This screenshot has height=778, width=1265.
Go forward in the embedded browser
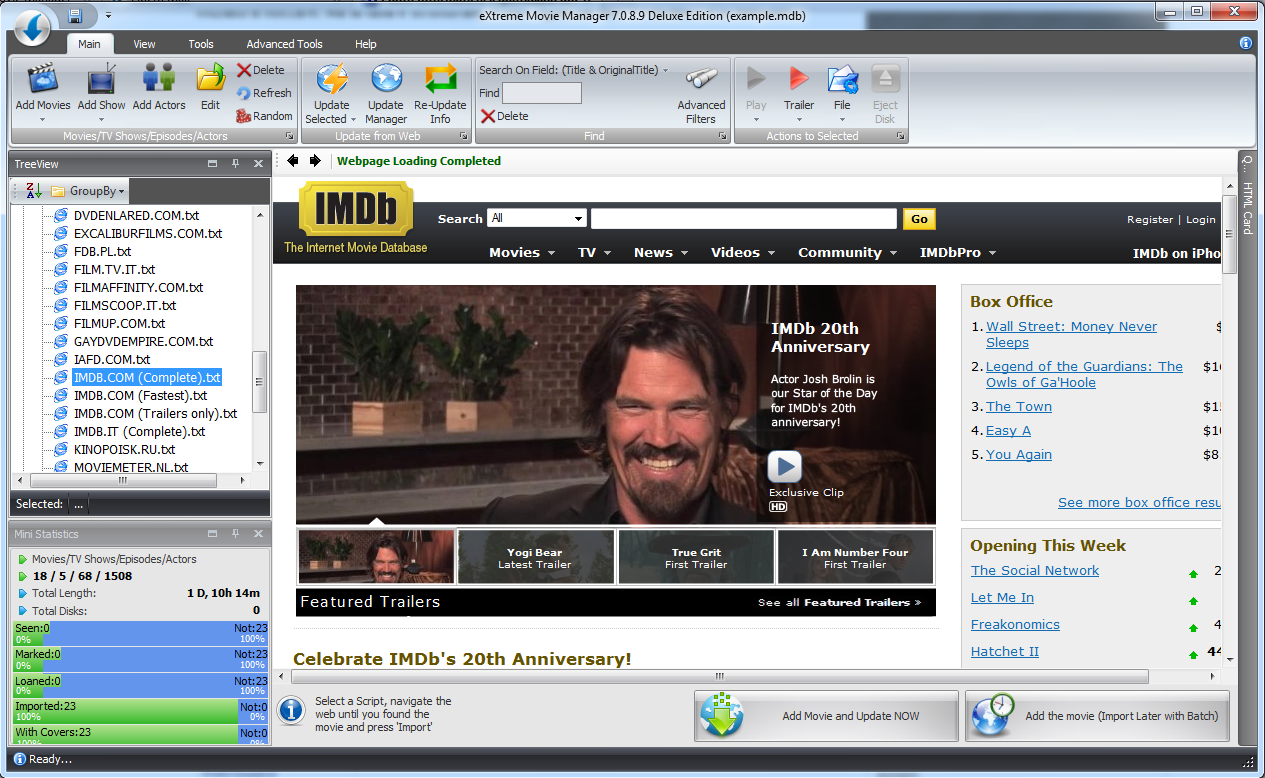click(x=315, y=161)
